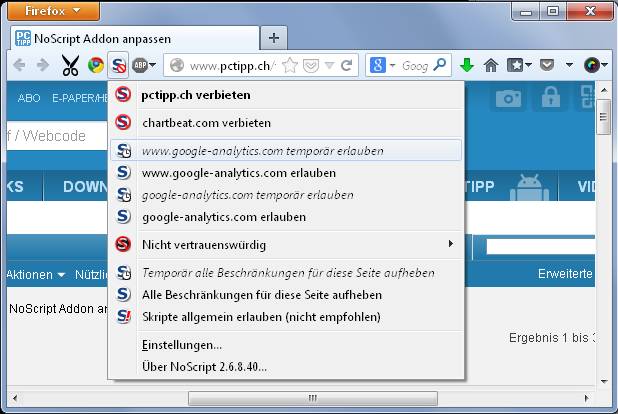This screenshot has width=618, height=414.
Task: Click the Pocket toolbar button
Action: (x=547, y=65)
